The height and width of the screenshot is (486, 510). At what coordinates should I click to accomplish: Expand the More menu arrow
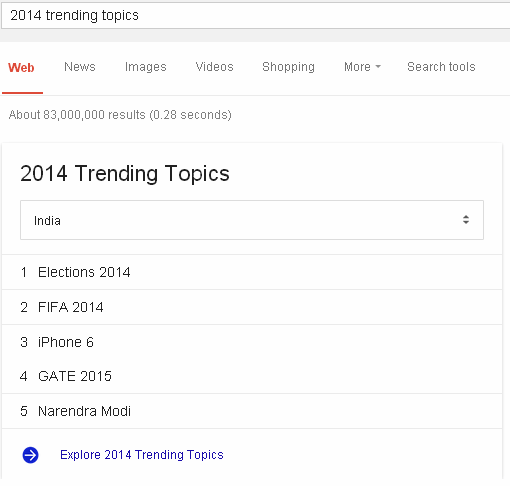[378, 67]
